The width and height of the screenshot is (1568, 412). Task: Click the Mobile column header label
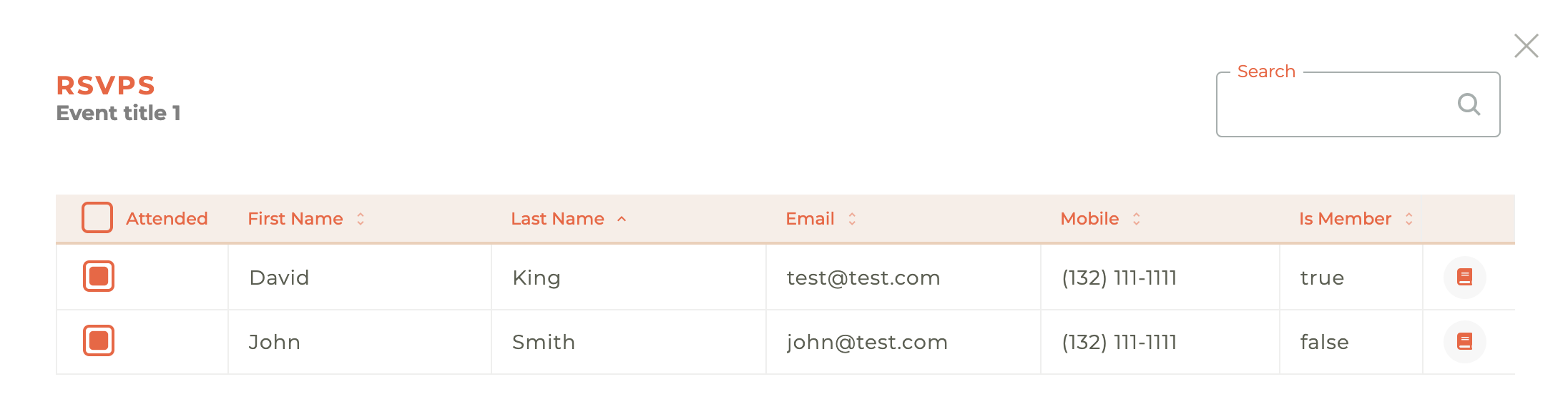click(1089, 219)
